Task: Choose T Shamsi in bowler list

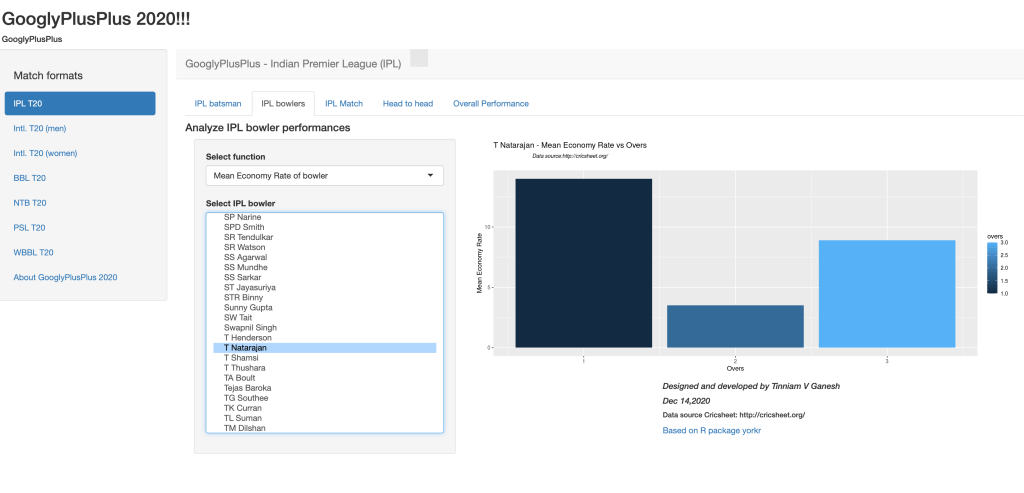Action: [x=242, y=358]
